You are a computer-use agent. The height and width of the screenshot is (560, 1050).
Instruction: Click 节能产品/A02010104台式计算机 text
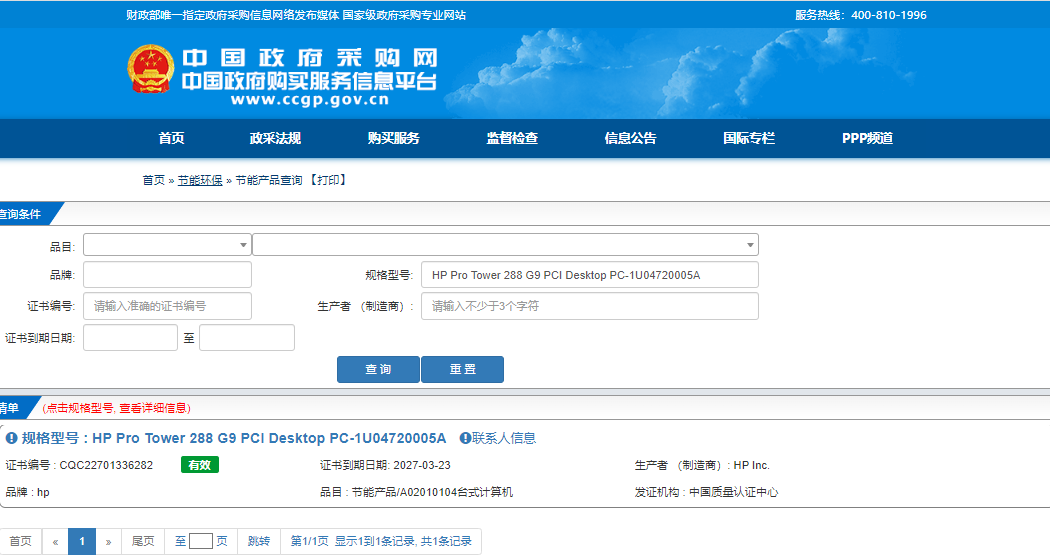[x=433, y=492]
